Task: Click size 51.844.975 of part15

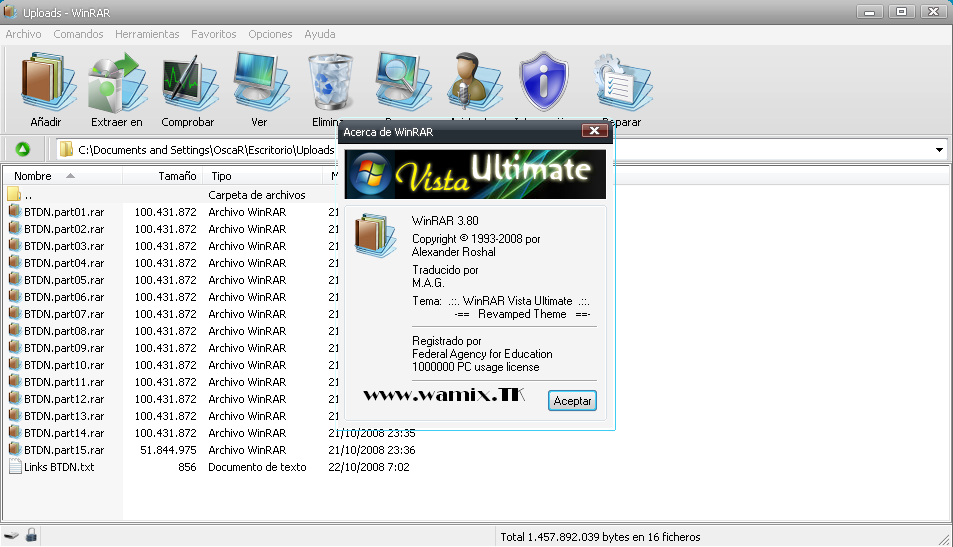Action: click(168, 450)
